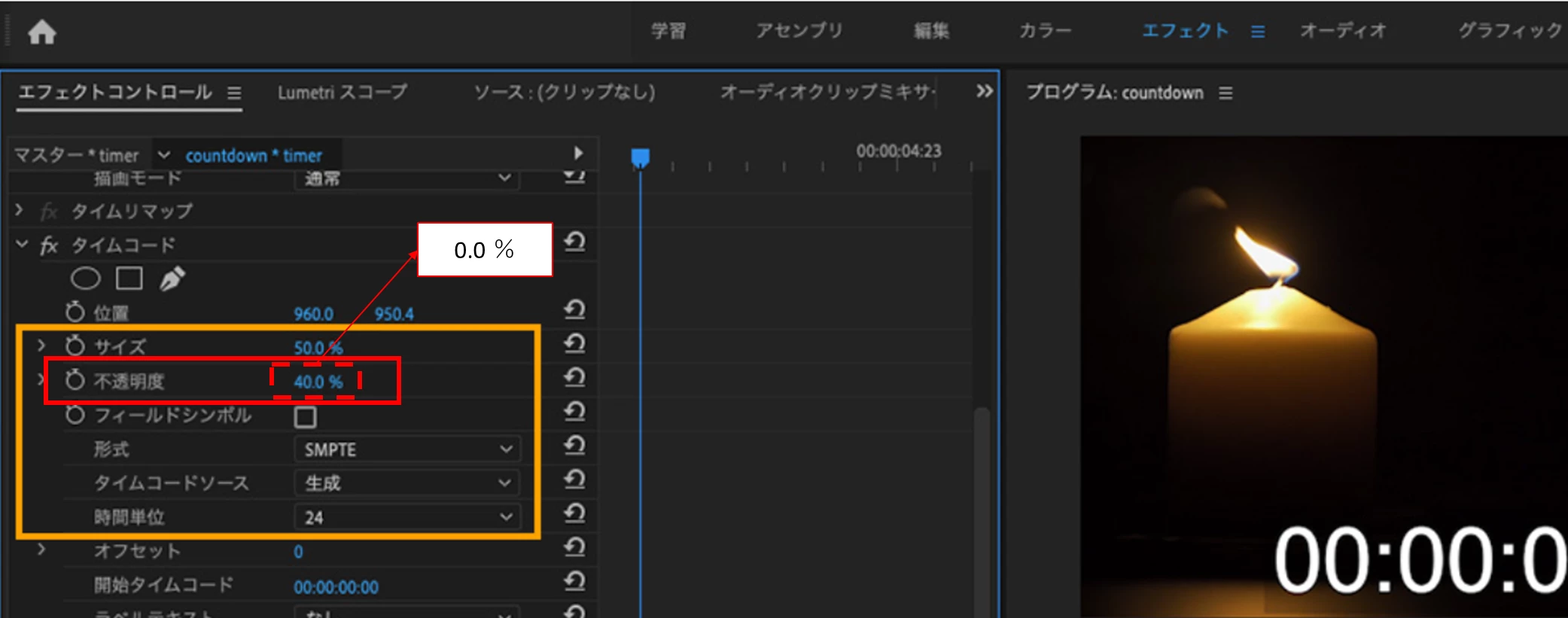Open the マスター * timer clip dropdown
The image size is (1568, 618).
163,155
